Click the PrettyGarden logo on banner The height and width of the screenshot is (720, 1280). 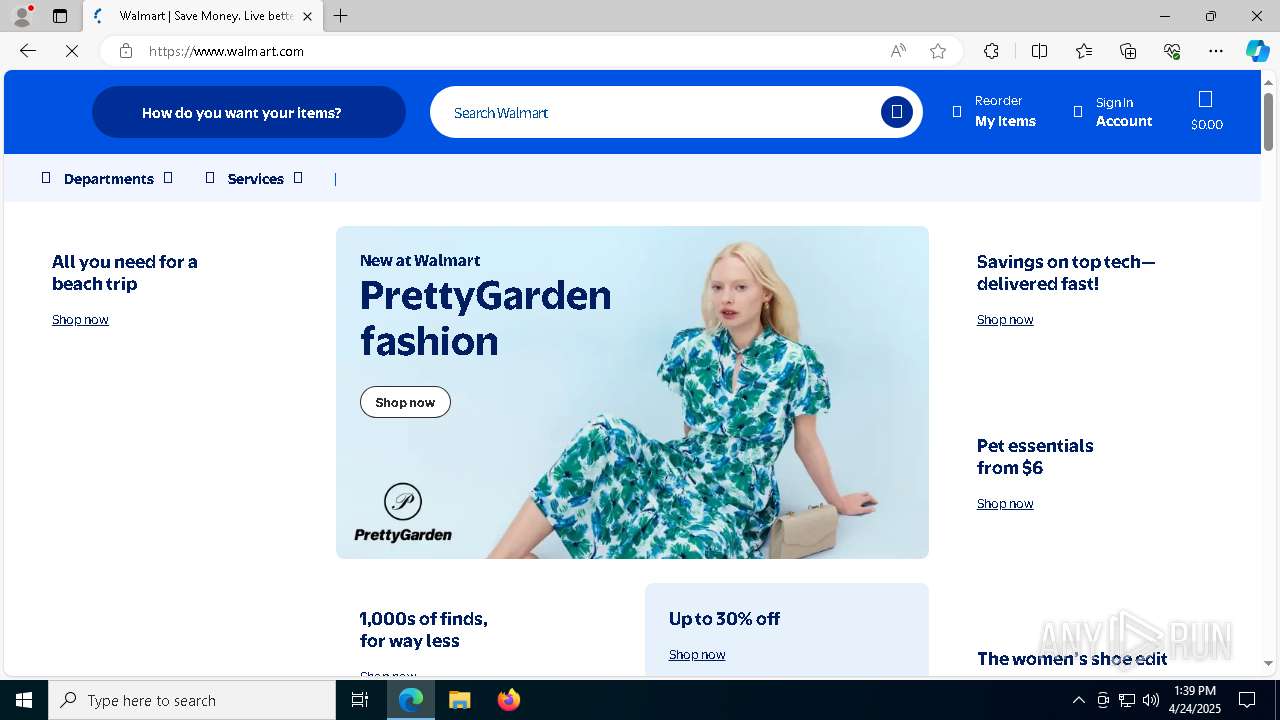coord(403,513)
